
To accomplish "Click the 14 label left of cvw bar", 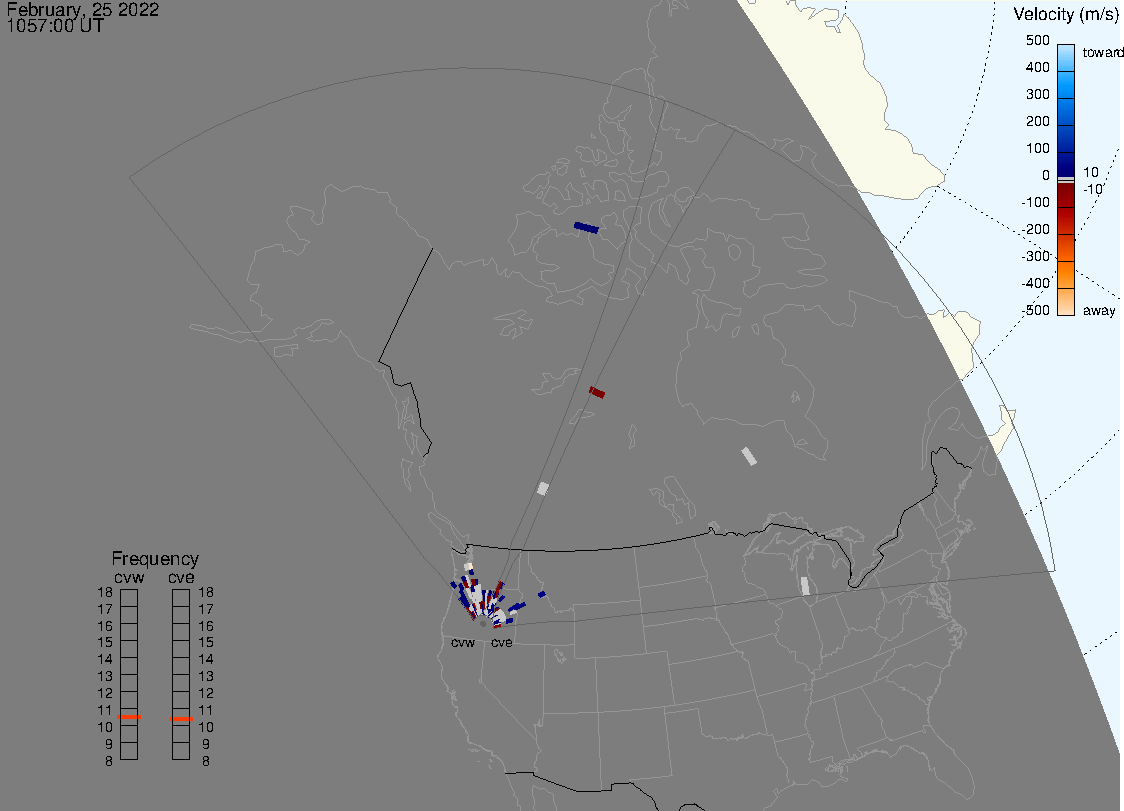I will pos(105,659).
